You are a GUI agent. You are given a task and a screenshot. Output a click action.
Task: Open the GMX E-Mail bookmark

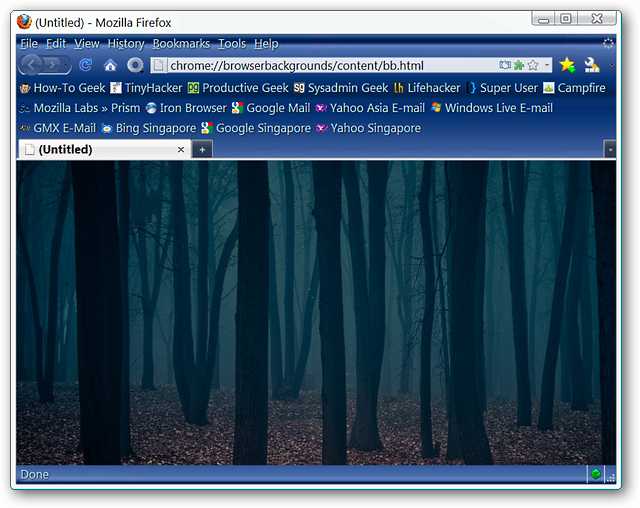[58, 128]
